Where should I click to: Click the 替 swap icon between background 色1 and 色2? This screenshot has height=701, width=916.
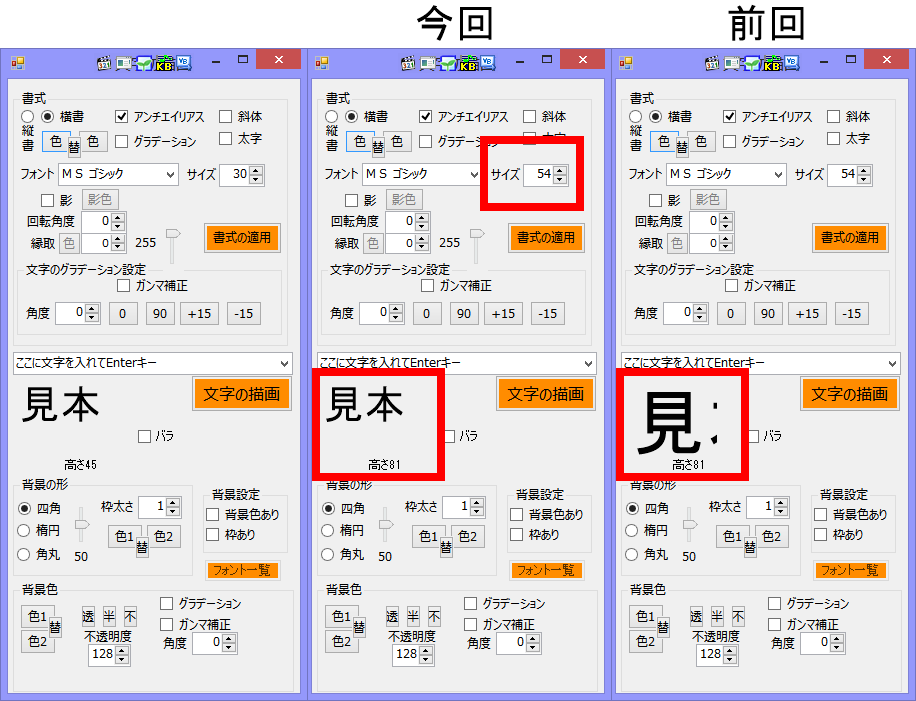click(x=54, y=627)
